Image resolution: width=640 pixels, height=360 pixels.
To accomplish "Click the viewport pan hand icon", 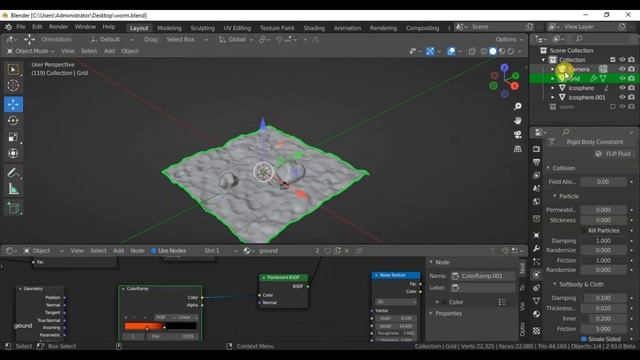I will 518,121.
